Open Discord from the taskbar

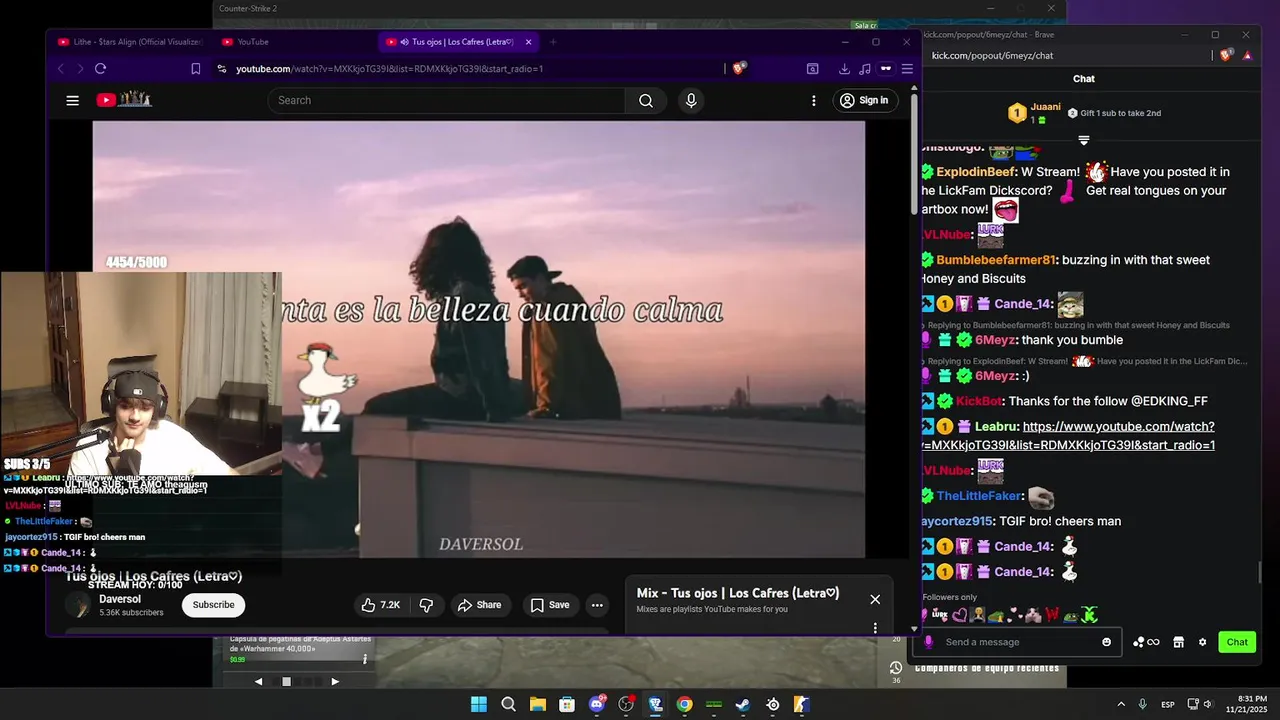597,704
